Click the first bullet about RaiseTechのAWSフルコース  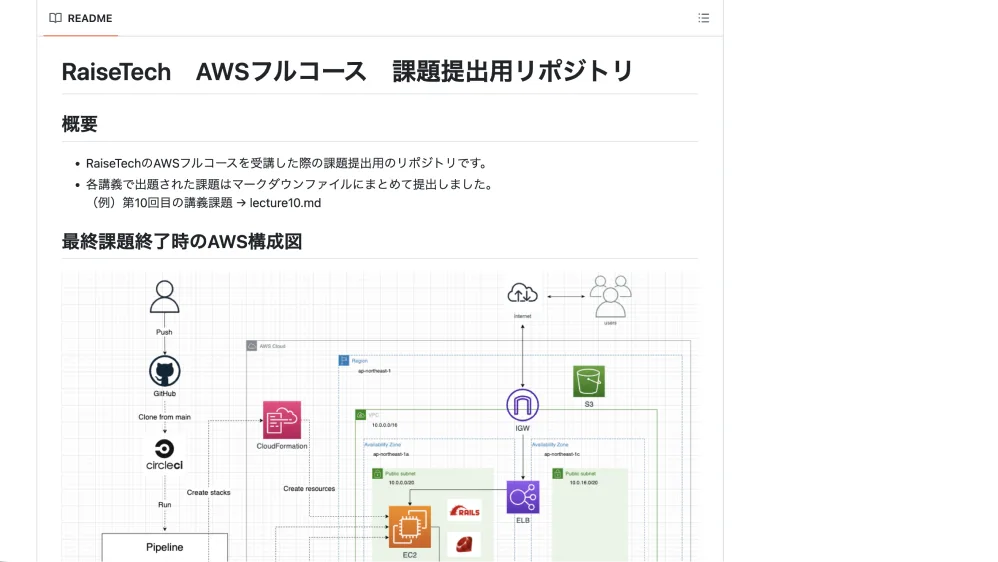287,164
